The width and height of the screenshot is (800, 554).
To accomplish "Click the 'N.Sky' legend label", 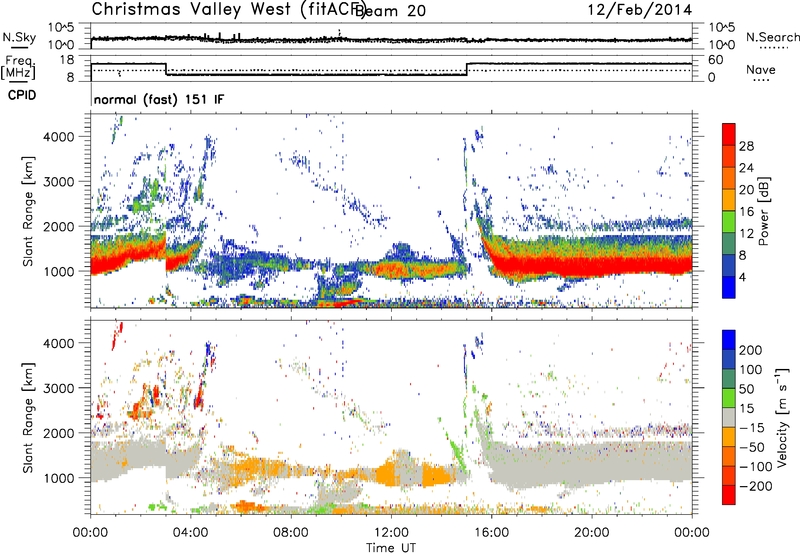I will [x=19, y=37].
